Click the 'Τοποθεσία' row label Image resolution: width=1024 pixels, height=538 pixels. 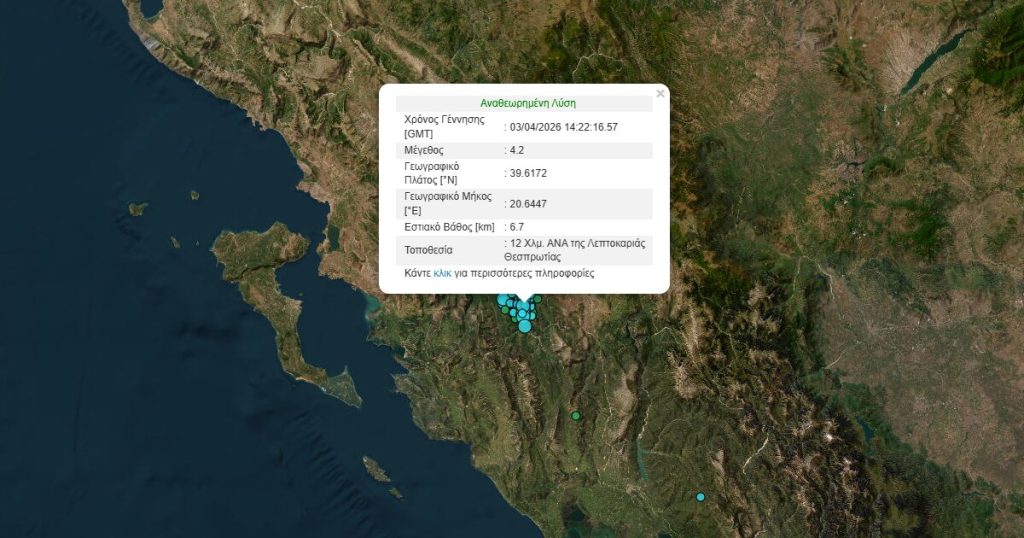(x=428, y=250)
